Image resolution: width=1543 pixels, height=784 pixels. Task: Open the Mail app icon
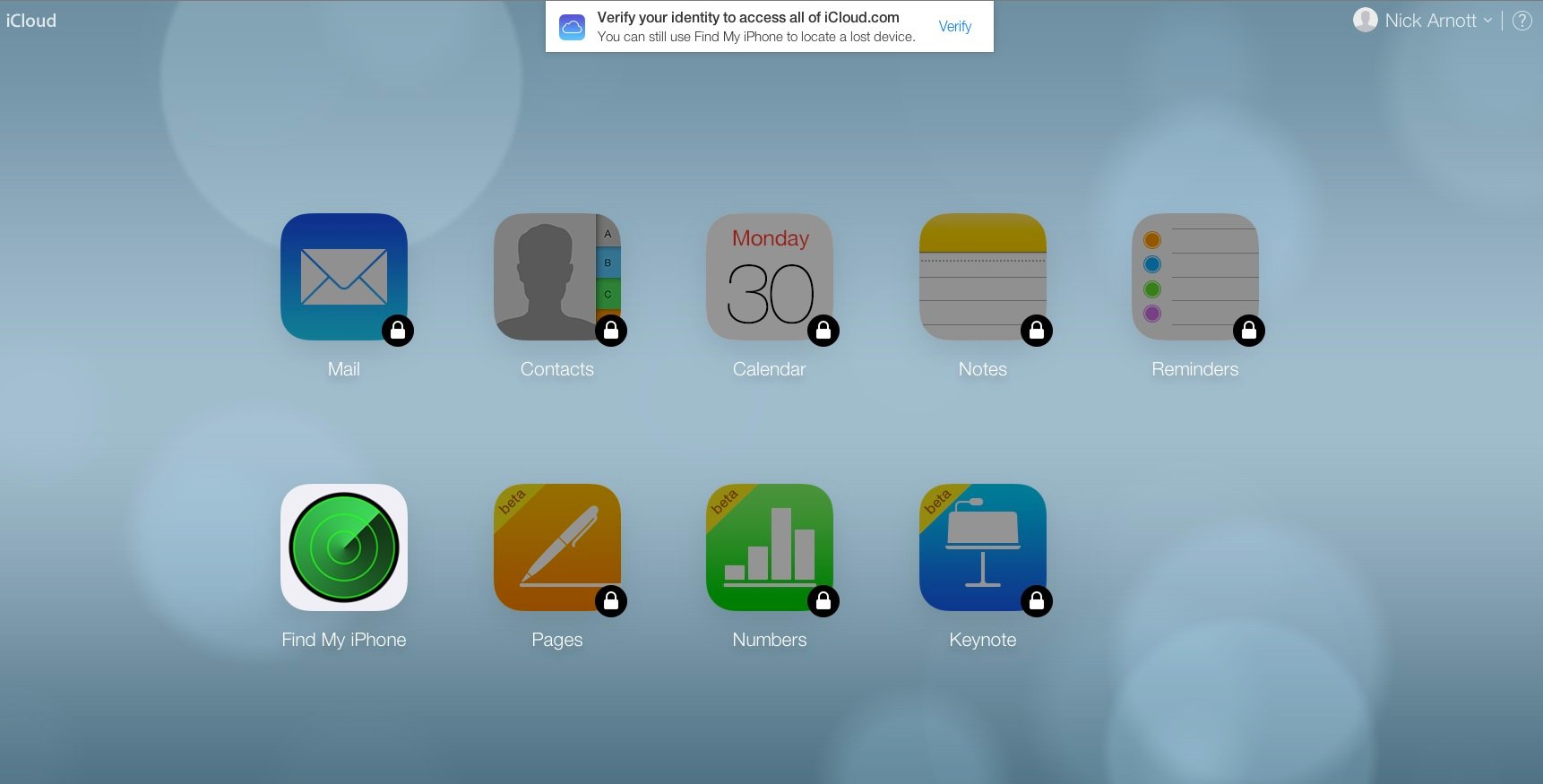tap(344, 277)
